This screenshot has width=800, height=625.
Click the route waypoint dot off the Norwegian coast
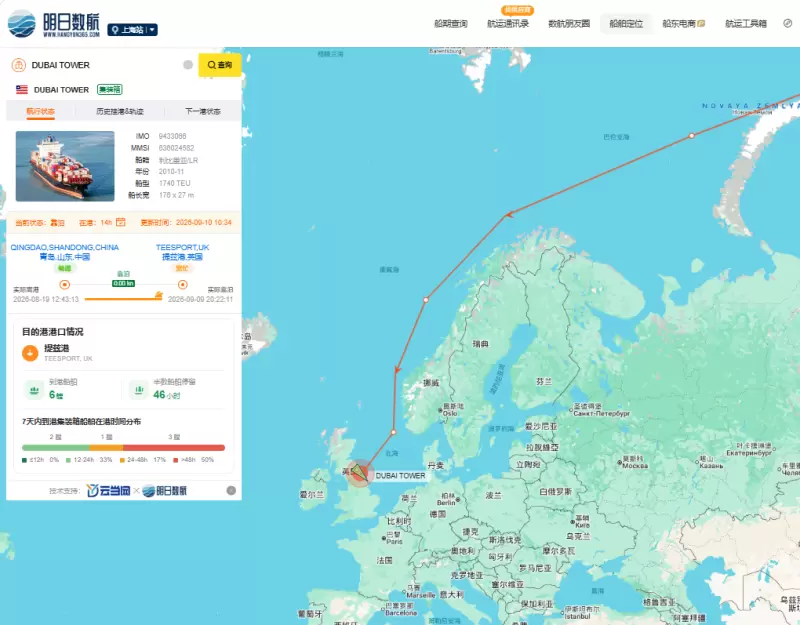[426, 300]
